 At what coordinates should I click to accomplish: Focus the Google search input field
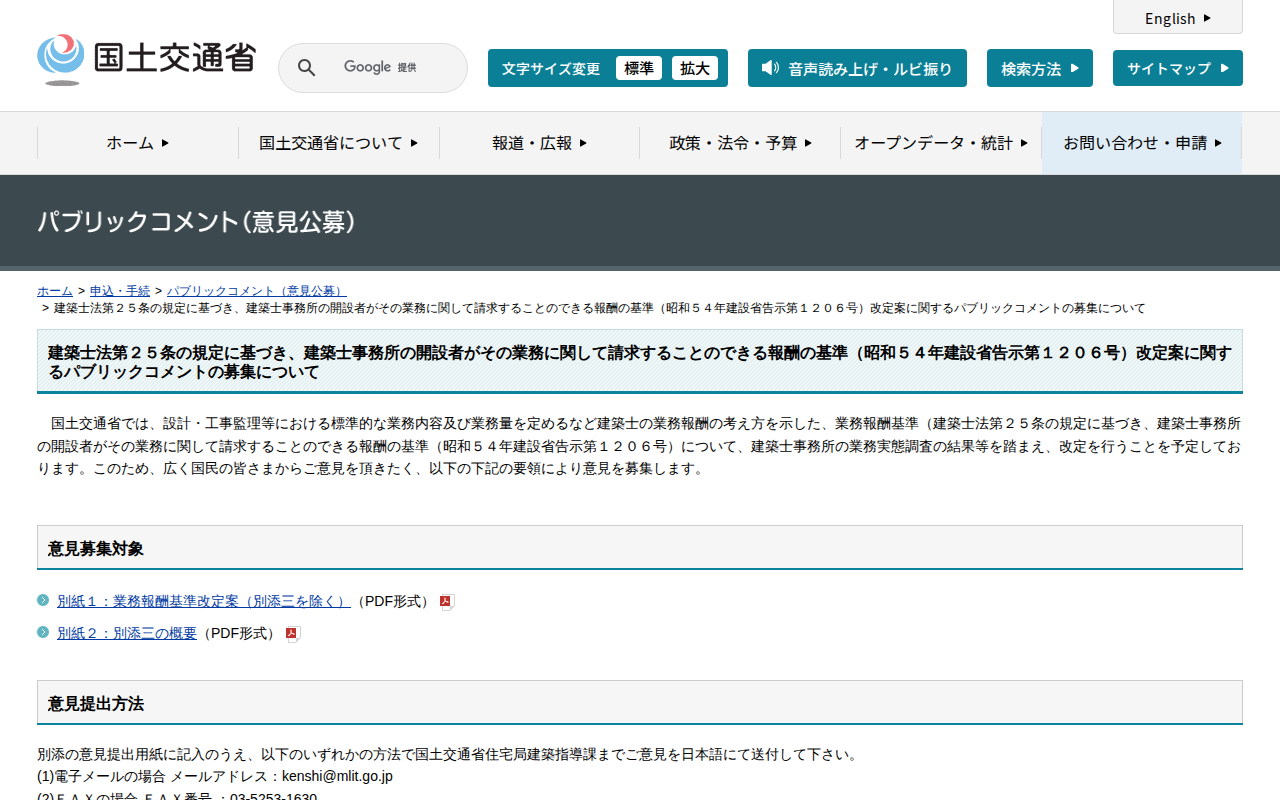tap(390, 68)
